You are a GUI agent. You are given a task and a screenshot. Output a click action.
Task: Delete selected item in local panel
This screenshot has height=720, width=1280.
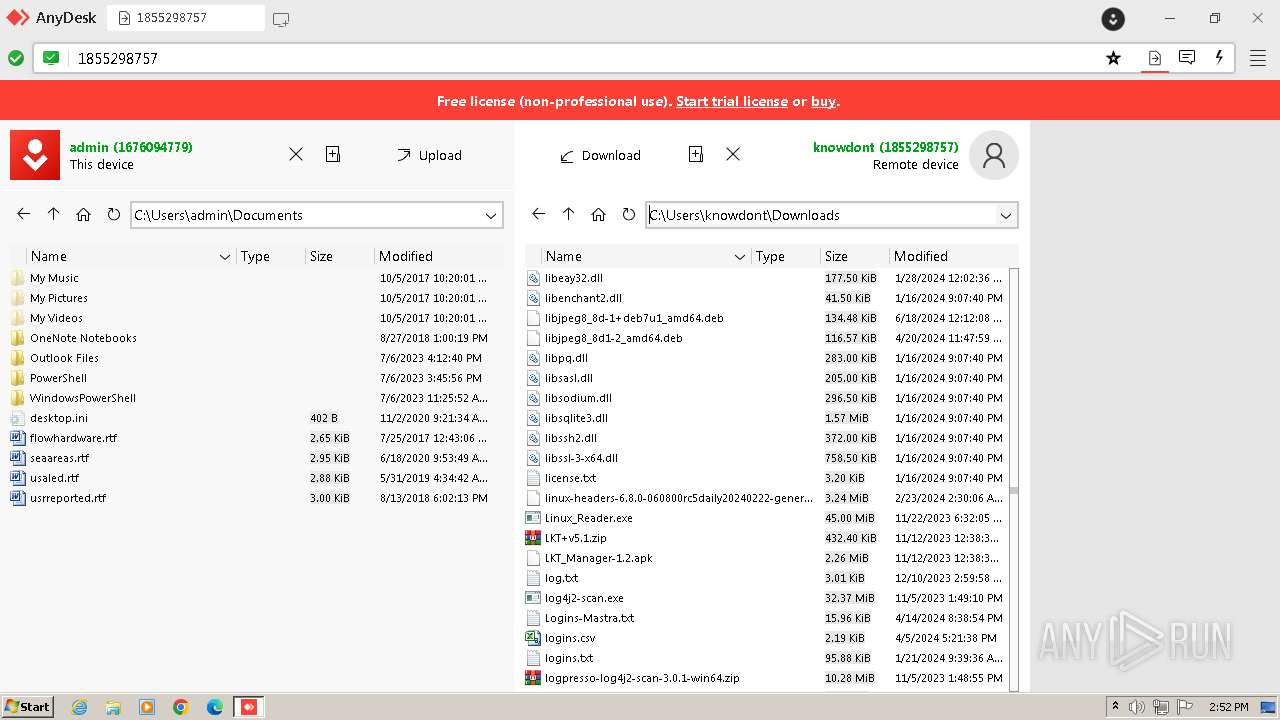(296, 154)
